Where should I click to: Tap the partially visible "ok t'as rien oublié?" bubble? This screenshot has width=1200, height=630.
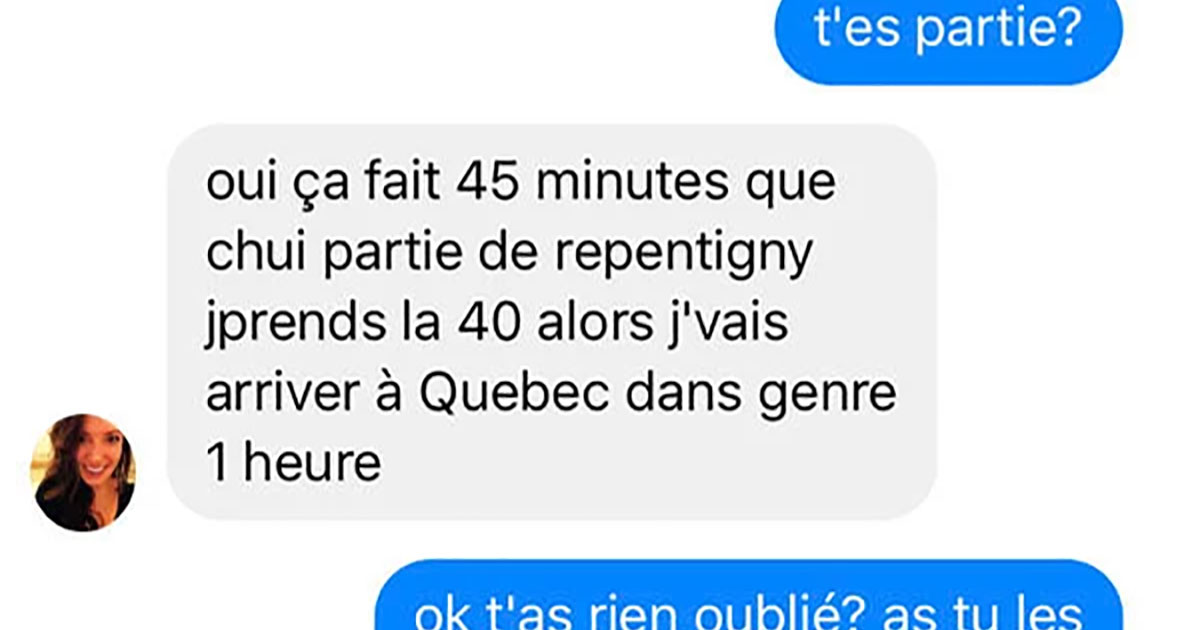[x=749, y=596]
